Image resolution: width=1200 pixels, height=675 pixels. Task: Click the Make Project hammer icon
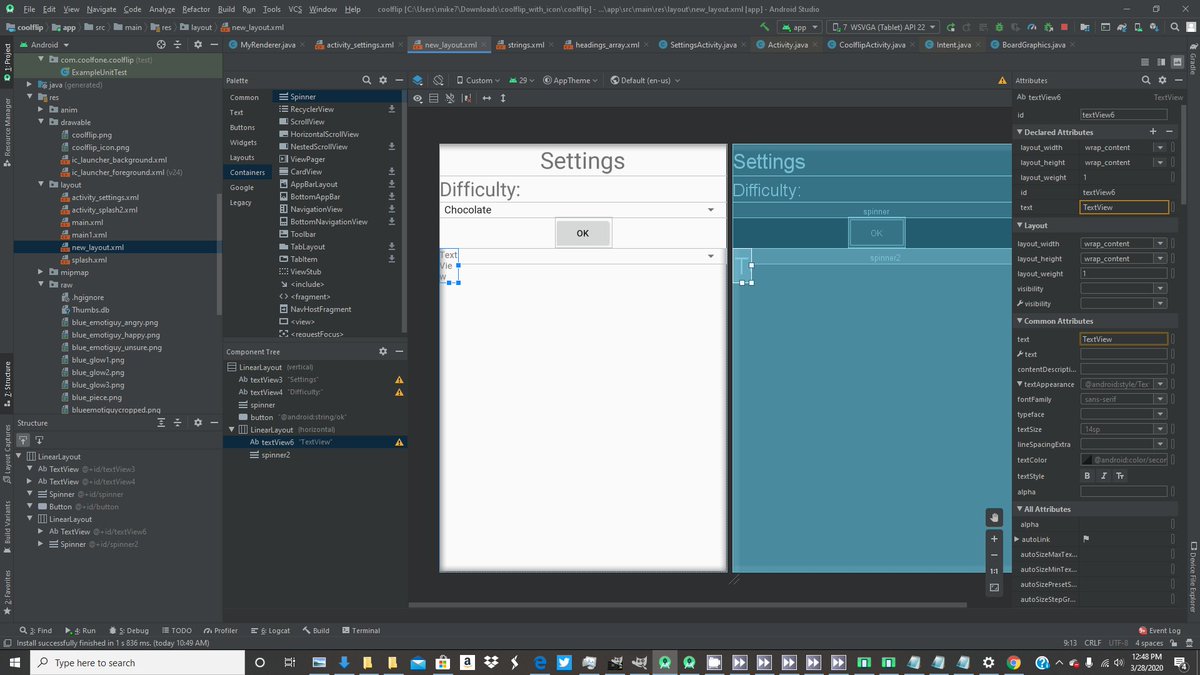coord(766,27)
